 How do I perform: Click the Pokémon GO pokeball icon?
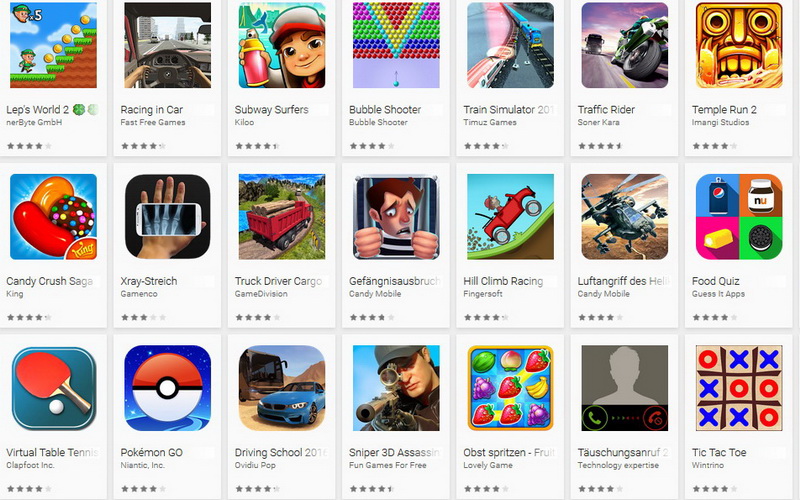[x=167, y=388]
